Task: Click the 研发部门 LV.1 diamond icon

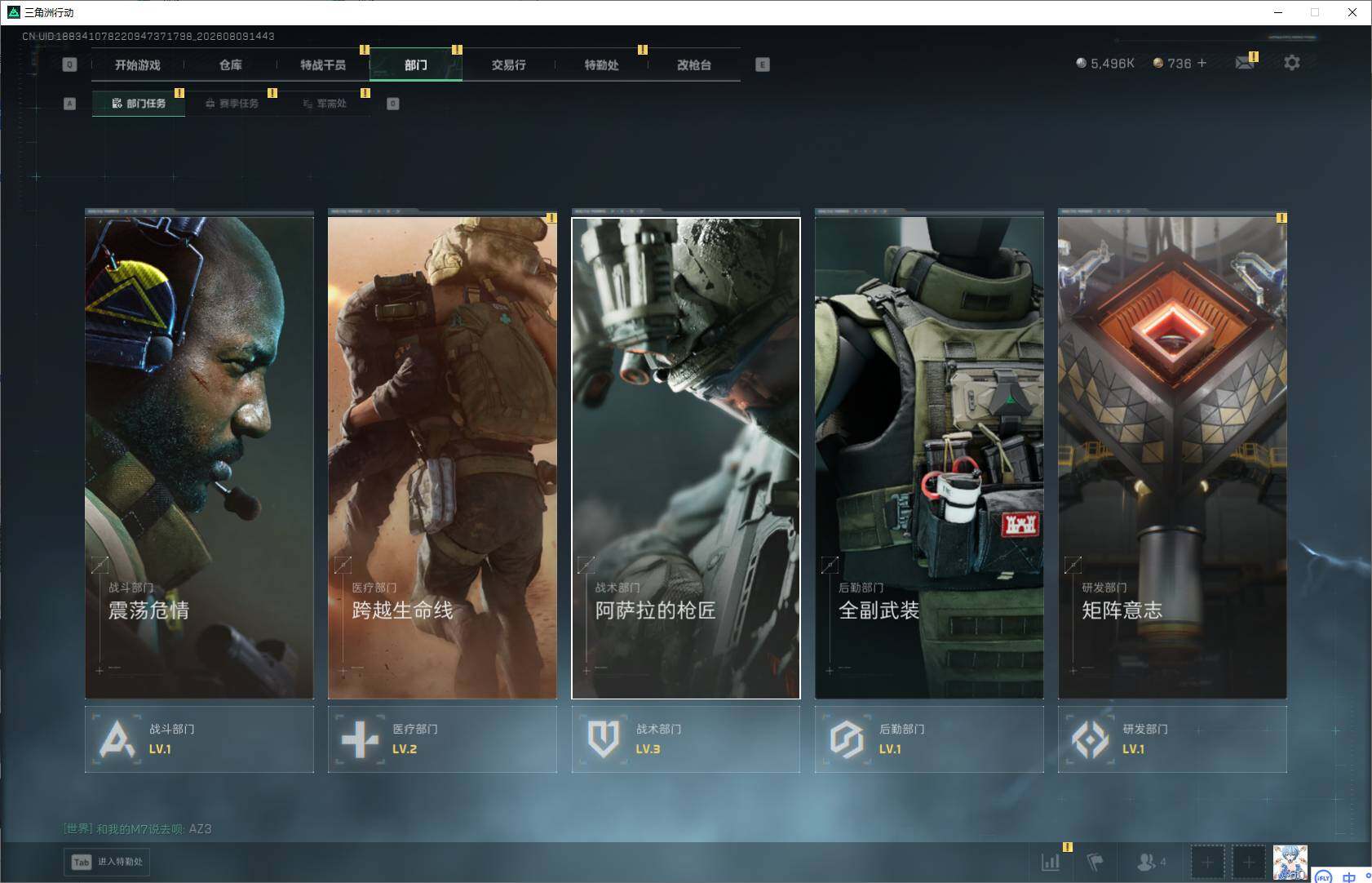Action: tap(1090, 739)
